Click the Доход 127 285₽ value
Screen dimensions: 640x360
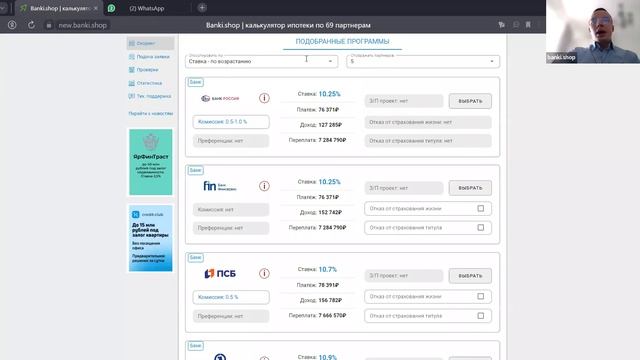pyautogui.click(x=330, y=125)
